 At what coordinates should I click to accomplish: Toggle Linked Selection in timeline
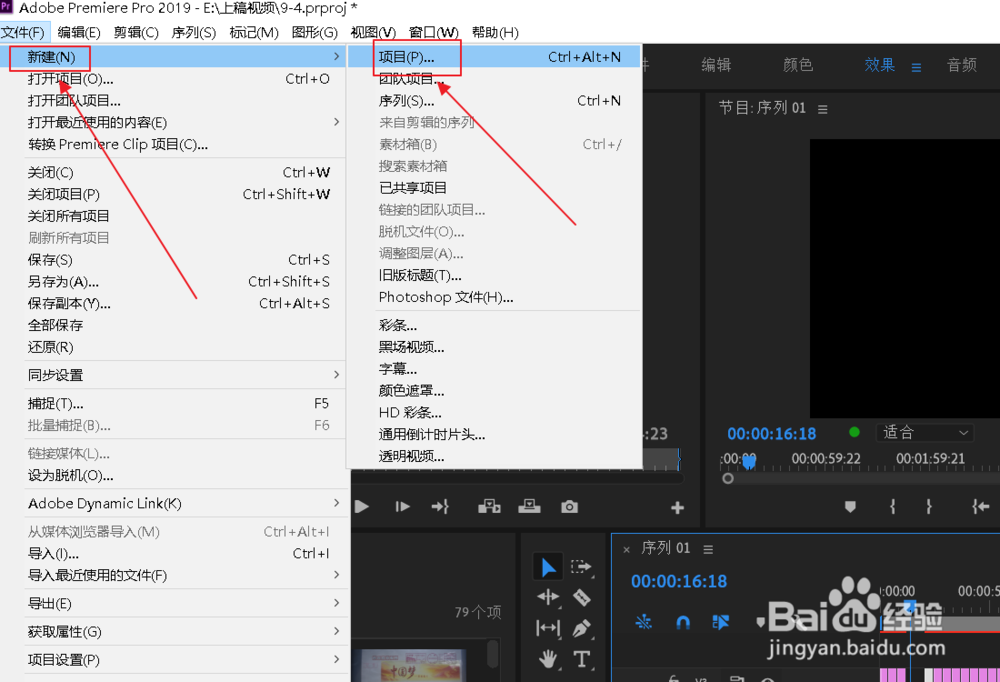(x=721, y=621)
